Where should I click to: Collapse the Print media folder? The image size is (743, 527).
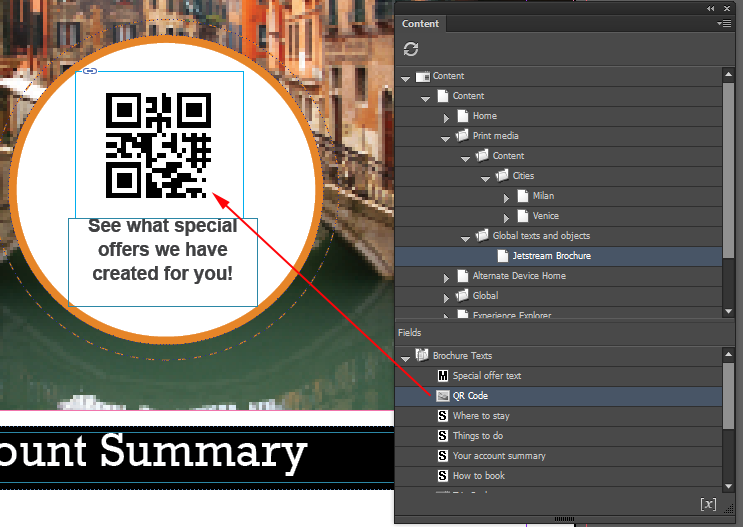(445, 138)
